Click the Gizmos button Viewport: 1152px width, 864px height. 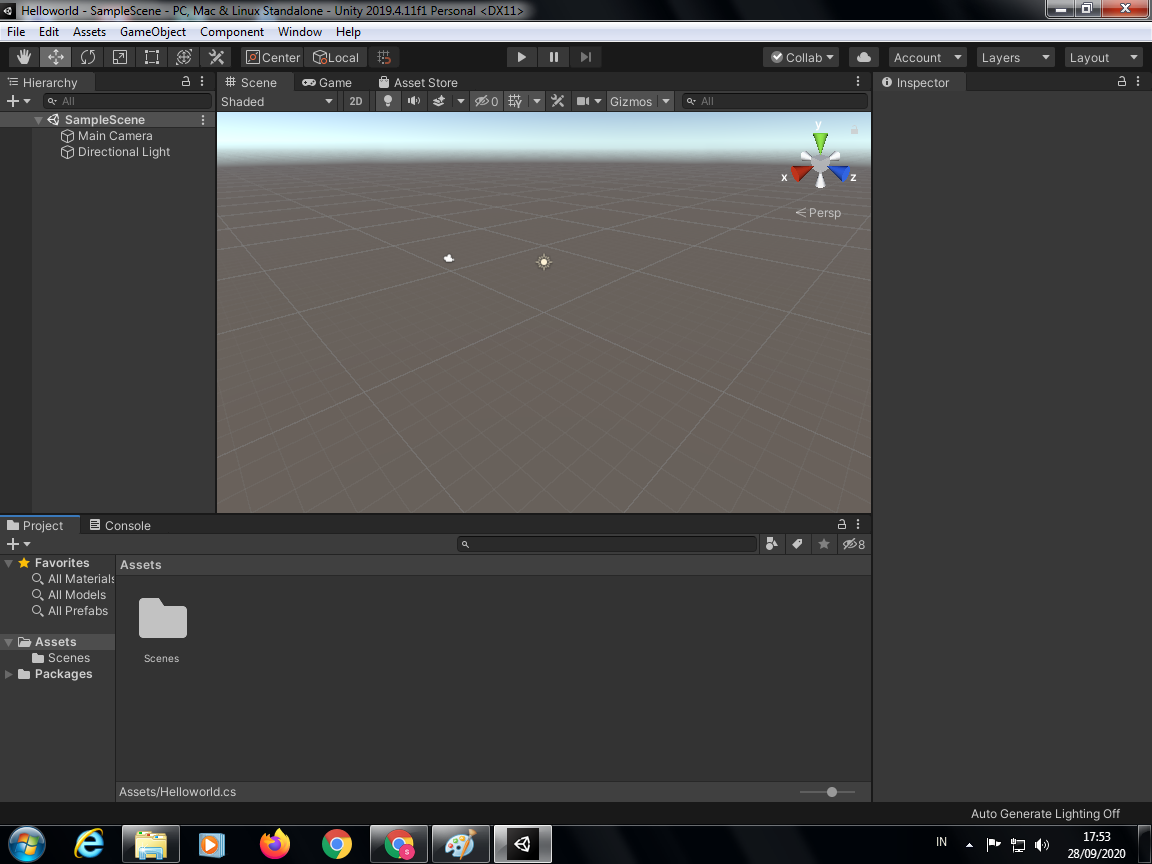pyautogui.click(x=631, y=101)
